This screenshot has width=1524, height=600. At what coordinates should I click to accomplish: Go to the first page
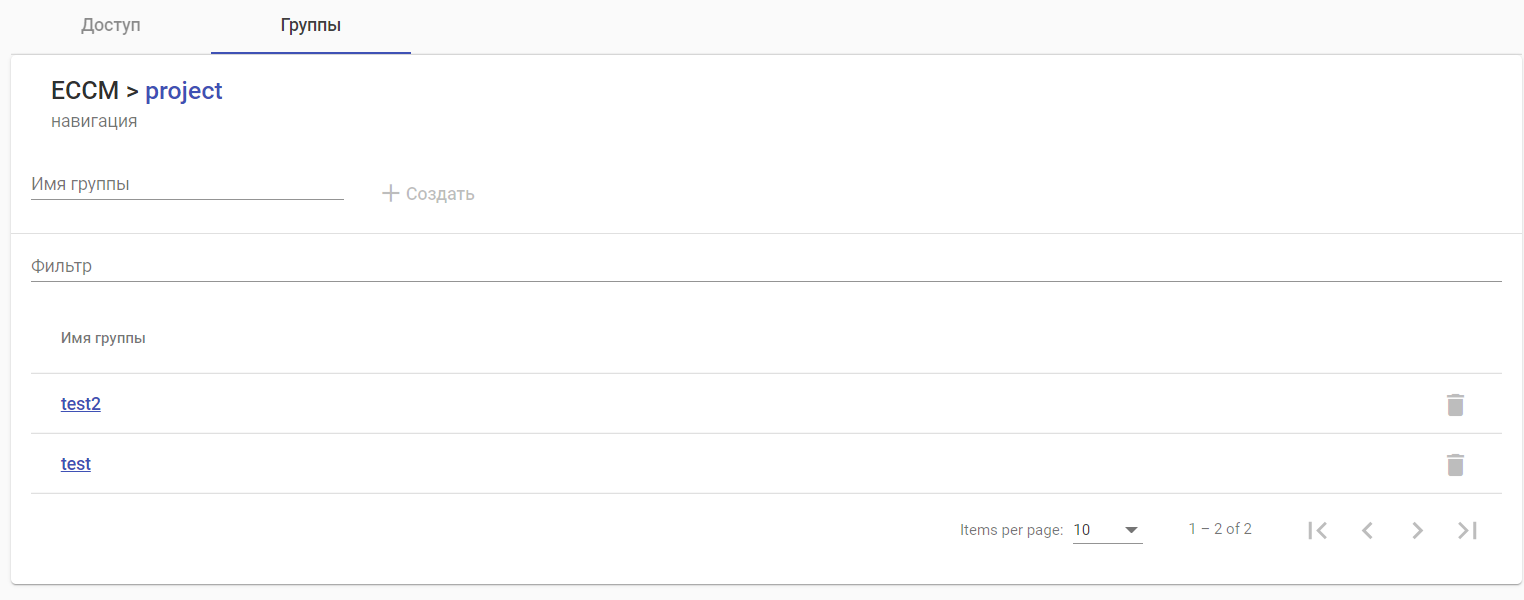pos(1317,530)
